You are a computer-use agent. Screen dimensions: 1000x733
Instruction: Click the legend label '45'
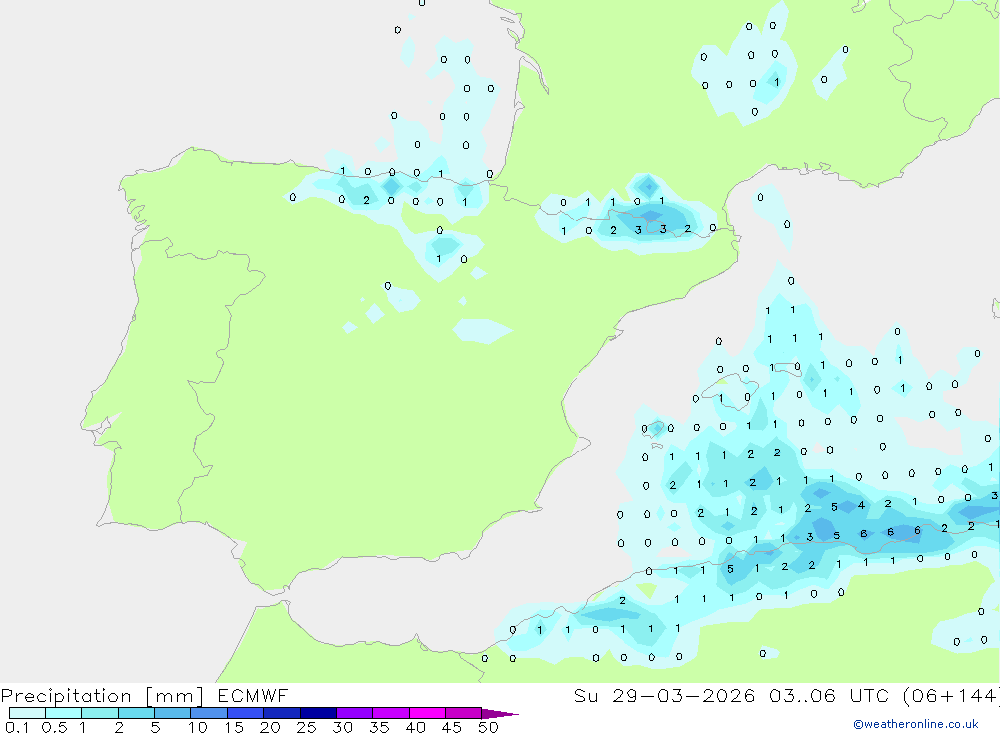452,727
